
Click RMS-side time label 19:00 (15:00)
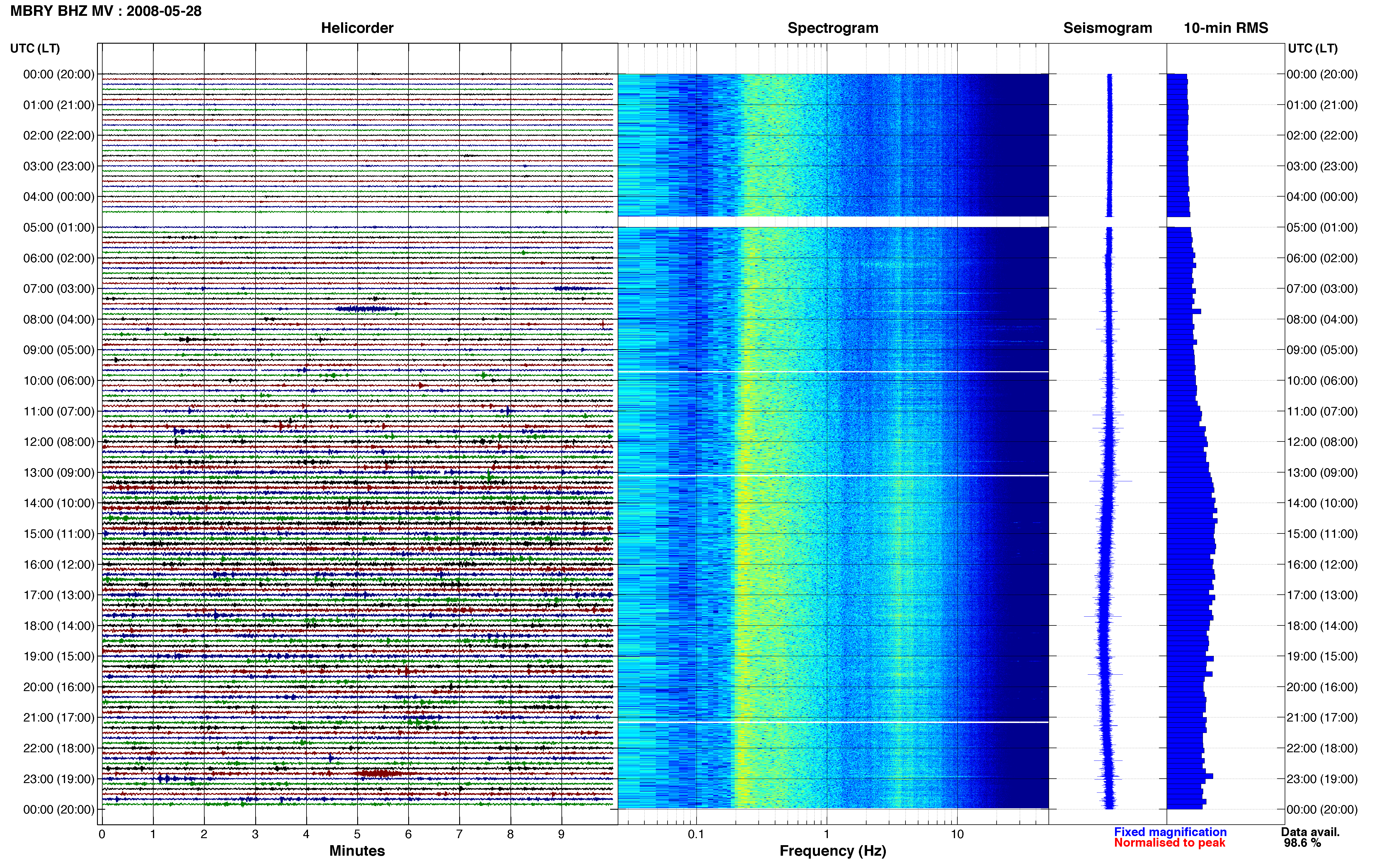pyautogui.click(x=1322, y=656)
